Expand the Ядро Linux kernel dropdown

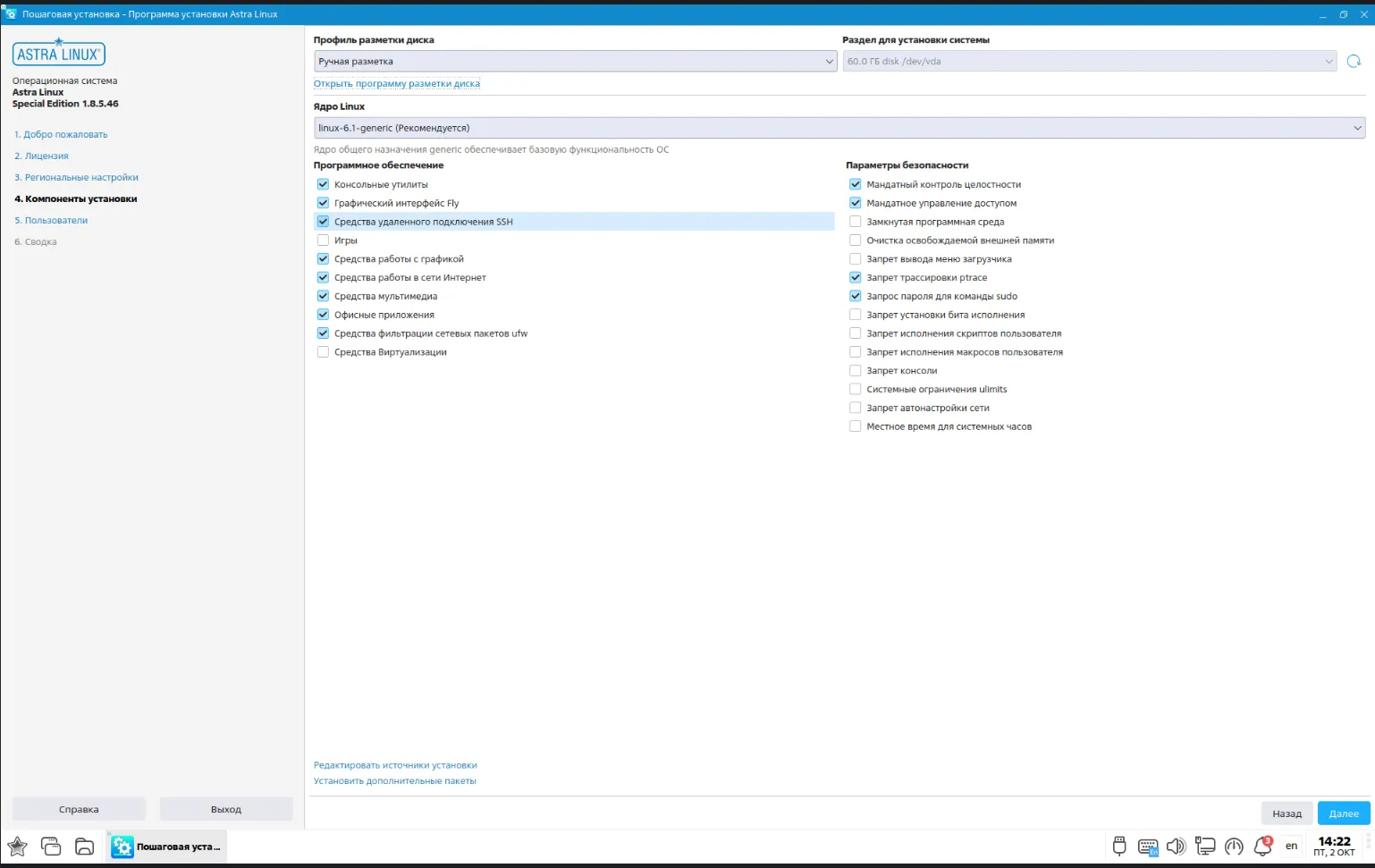pos(839,127)
